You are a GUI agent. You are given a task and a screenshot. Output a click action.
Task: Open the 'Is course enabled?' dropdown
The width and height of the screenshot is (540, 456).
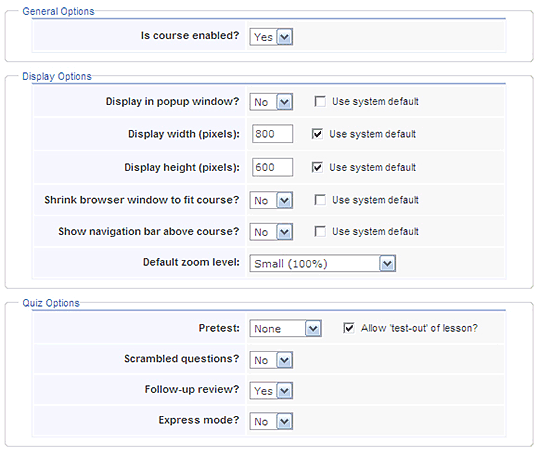click(x=271, y=37)
